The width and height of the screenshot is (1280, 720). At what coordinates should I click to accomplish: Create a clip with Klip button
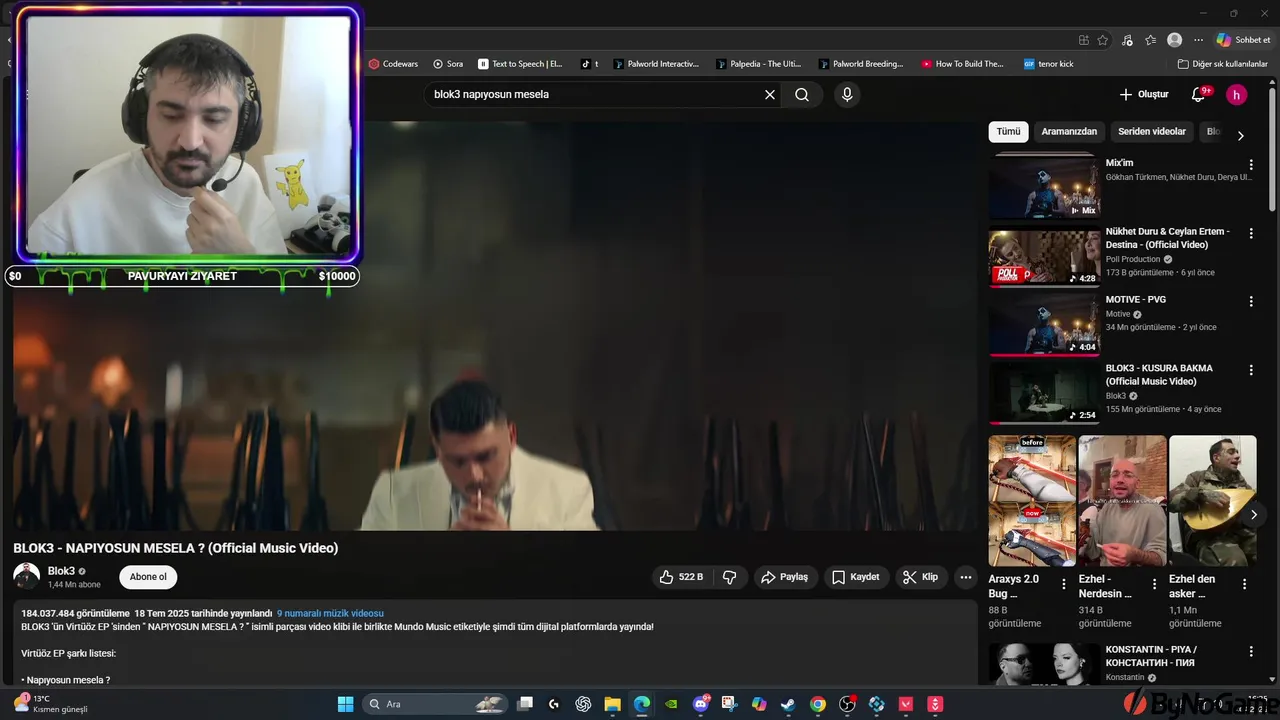(921, 577)
